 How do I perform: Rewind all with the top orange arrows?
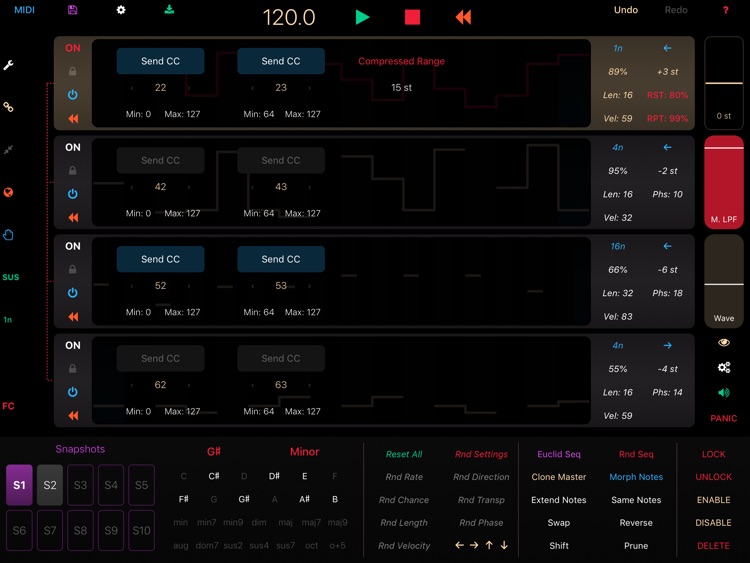click(x=463, y=17)
